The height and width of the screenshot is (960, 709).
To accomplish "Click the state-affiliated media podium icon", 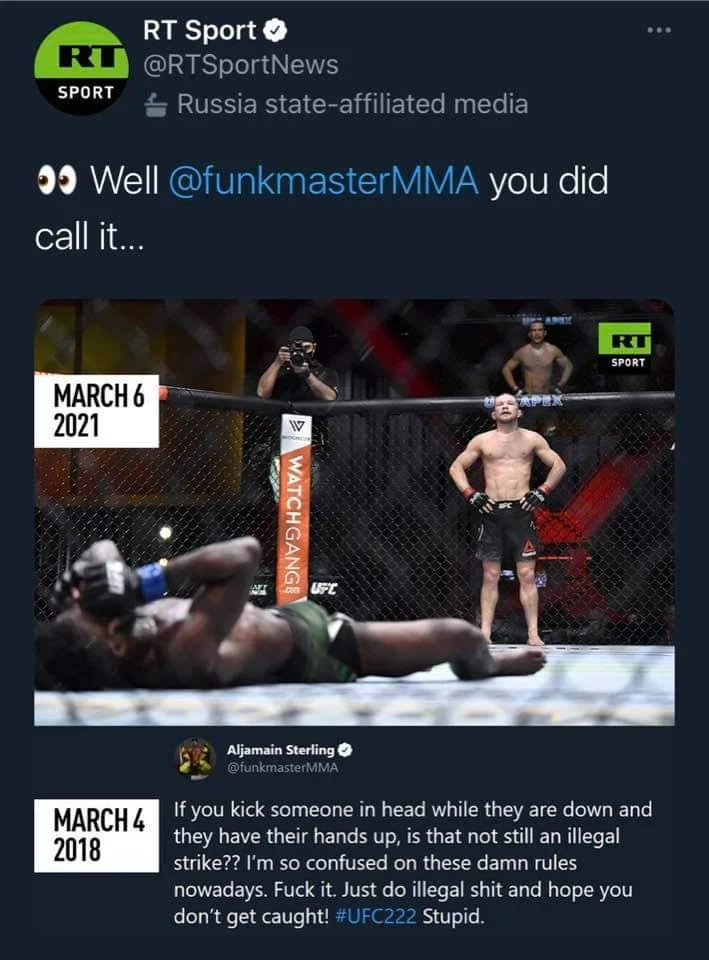I will [156, 105].
